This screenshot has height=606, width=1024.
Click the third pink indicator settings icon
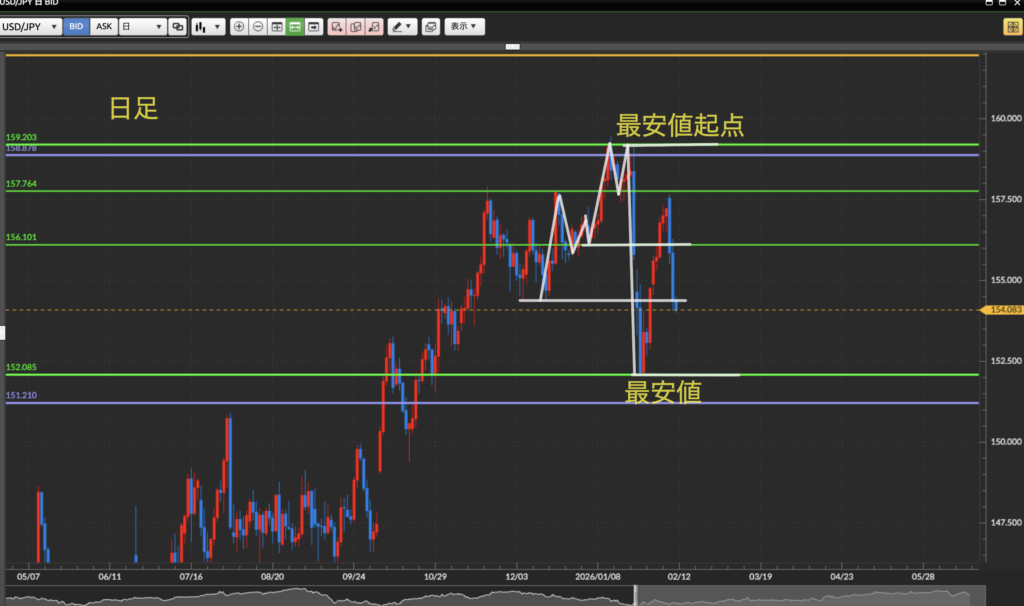[374, 27]
